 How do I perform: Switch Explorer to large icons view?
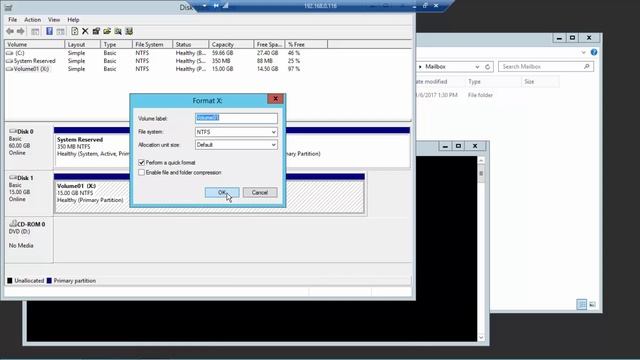point(592,304)
